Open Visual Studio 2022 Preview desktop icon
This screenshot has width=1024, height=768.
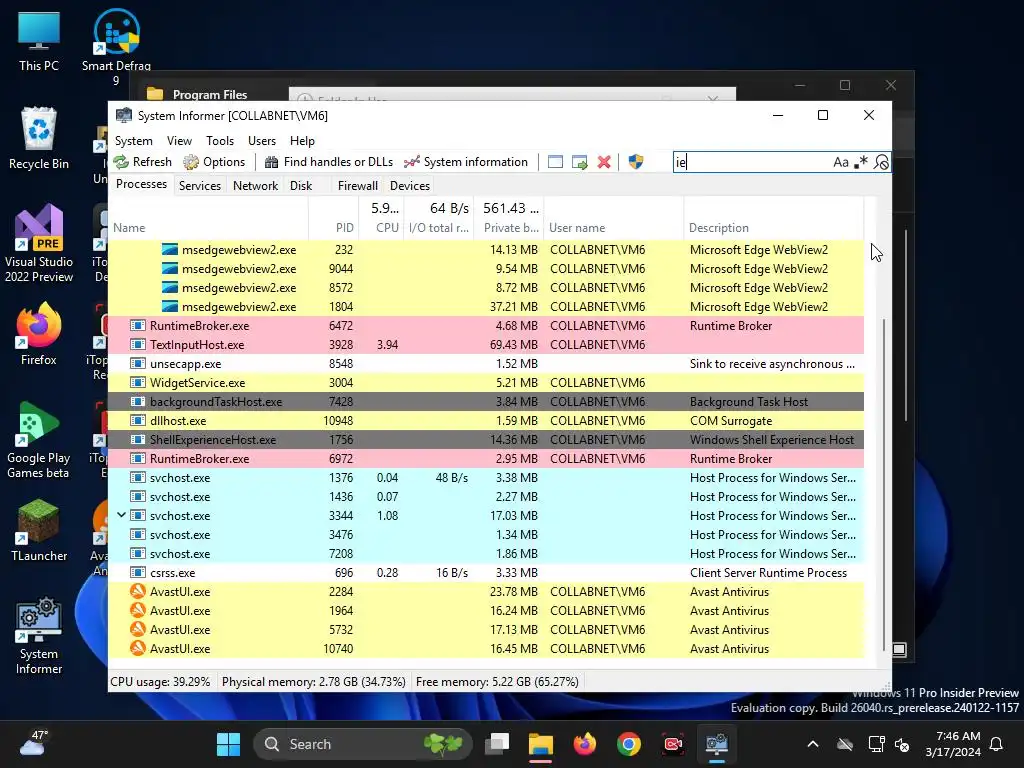point(39,243)
